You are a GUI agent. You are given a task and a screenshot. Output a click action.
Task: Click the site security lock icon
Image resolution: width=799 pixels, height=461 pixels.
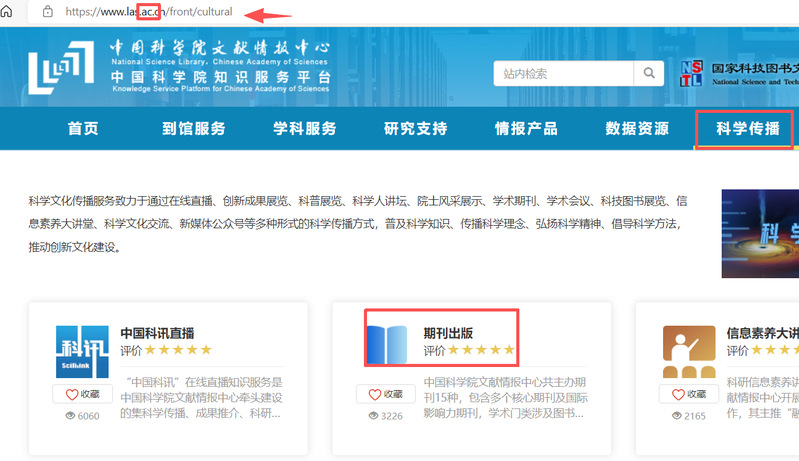pos(46,12)
